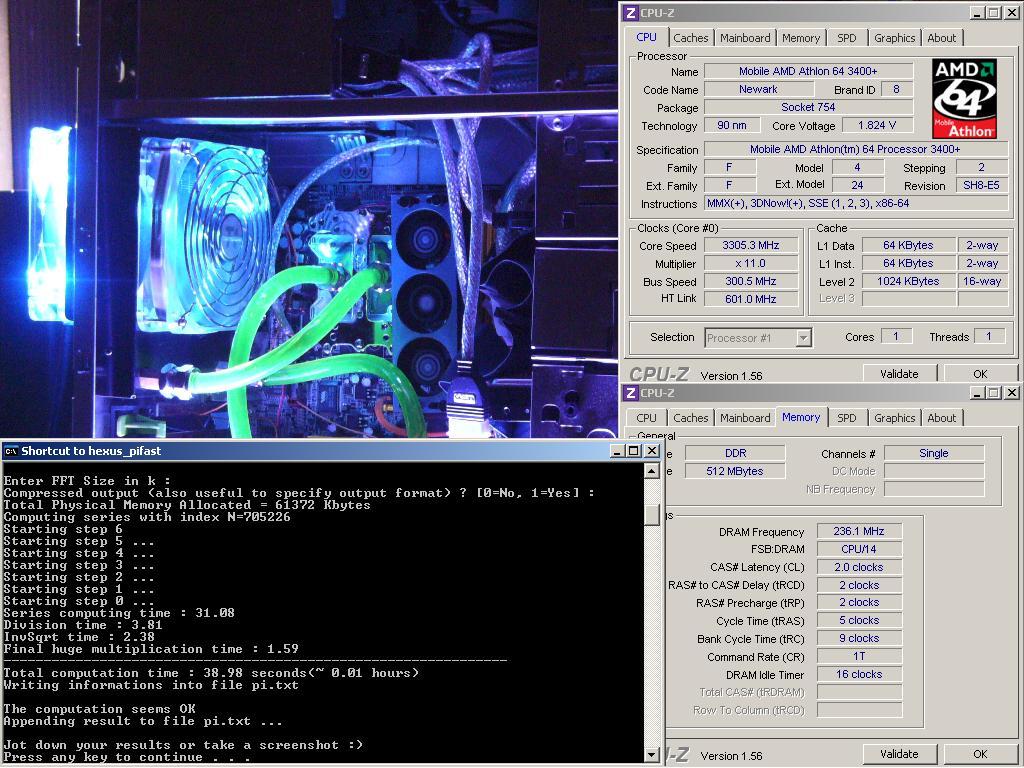Open the Caches tab in the lower CPU-Z window
Screen dimensions: 1024x768
(690, 418)
